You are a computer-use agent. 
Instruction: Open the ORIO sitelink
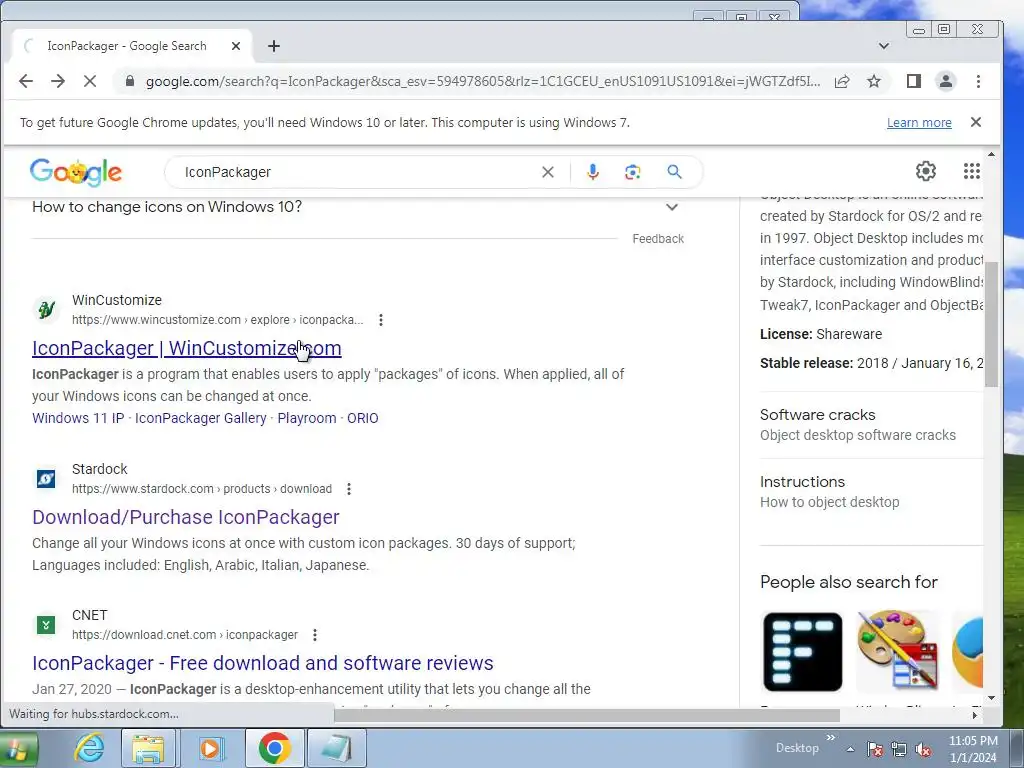tap(362, 418)
